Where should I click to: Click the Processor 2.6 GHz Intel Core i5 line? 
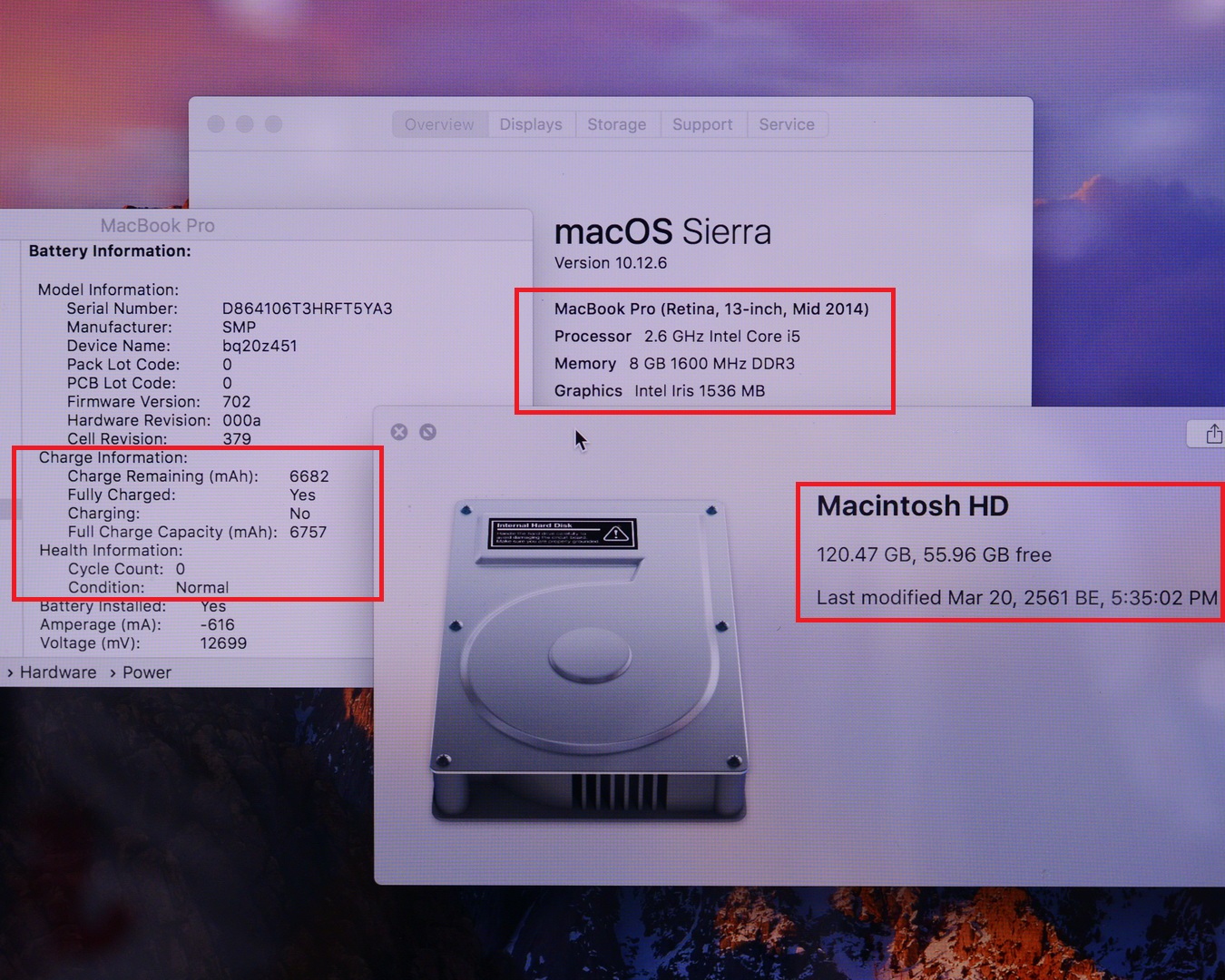(677, 337)
